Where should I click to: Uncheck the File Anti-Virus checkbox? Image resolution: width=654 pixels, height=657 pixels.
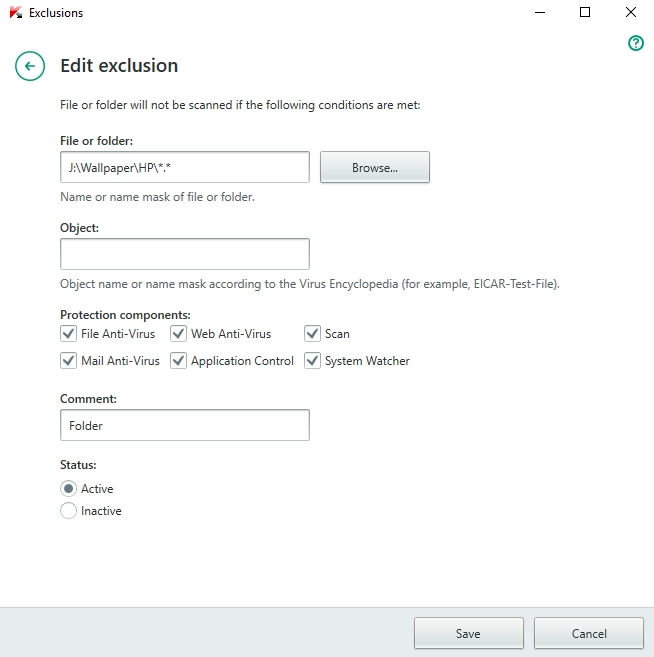click(69, 334)
